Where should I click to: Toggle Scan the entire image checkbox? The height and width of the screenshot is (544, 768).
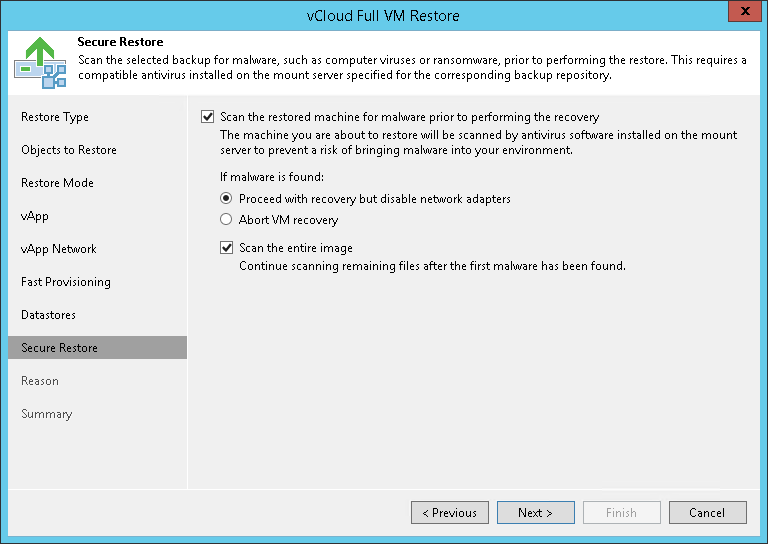(x=227, y=248)
